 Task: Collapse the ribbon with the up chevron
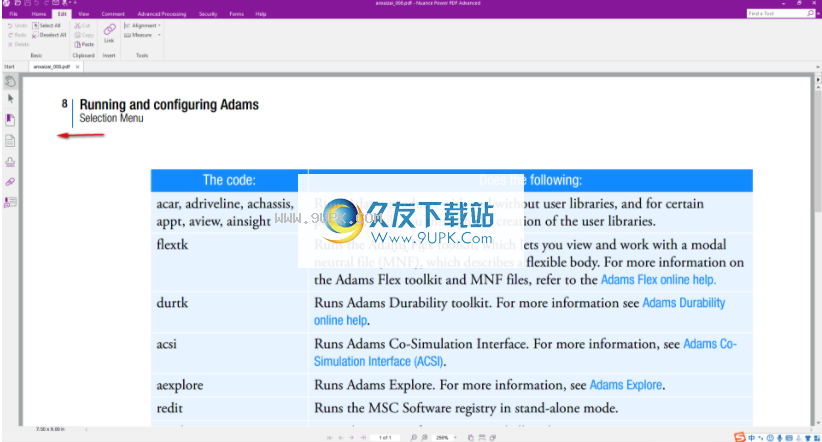point(817,14)
